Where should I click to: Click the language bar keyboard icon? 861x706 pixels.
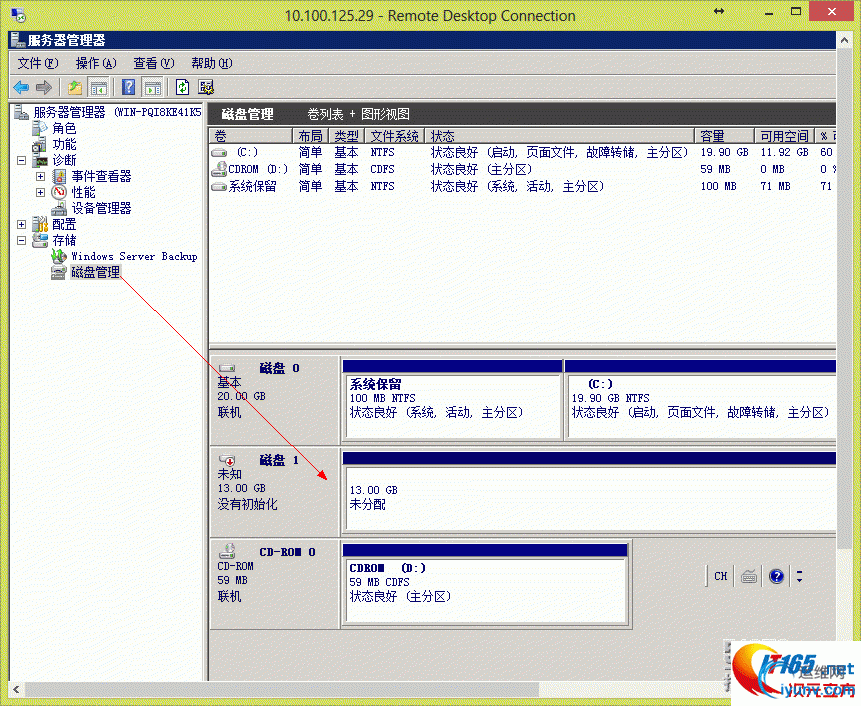tap(749, 576)
